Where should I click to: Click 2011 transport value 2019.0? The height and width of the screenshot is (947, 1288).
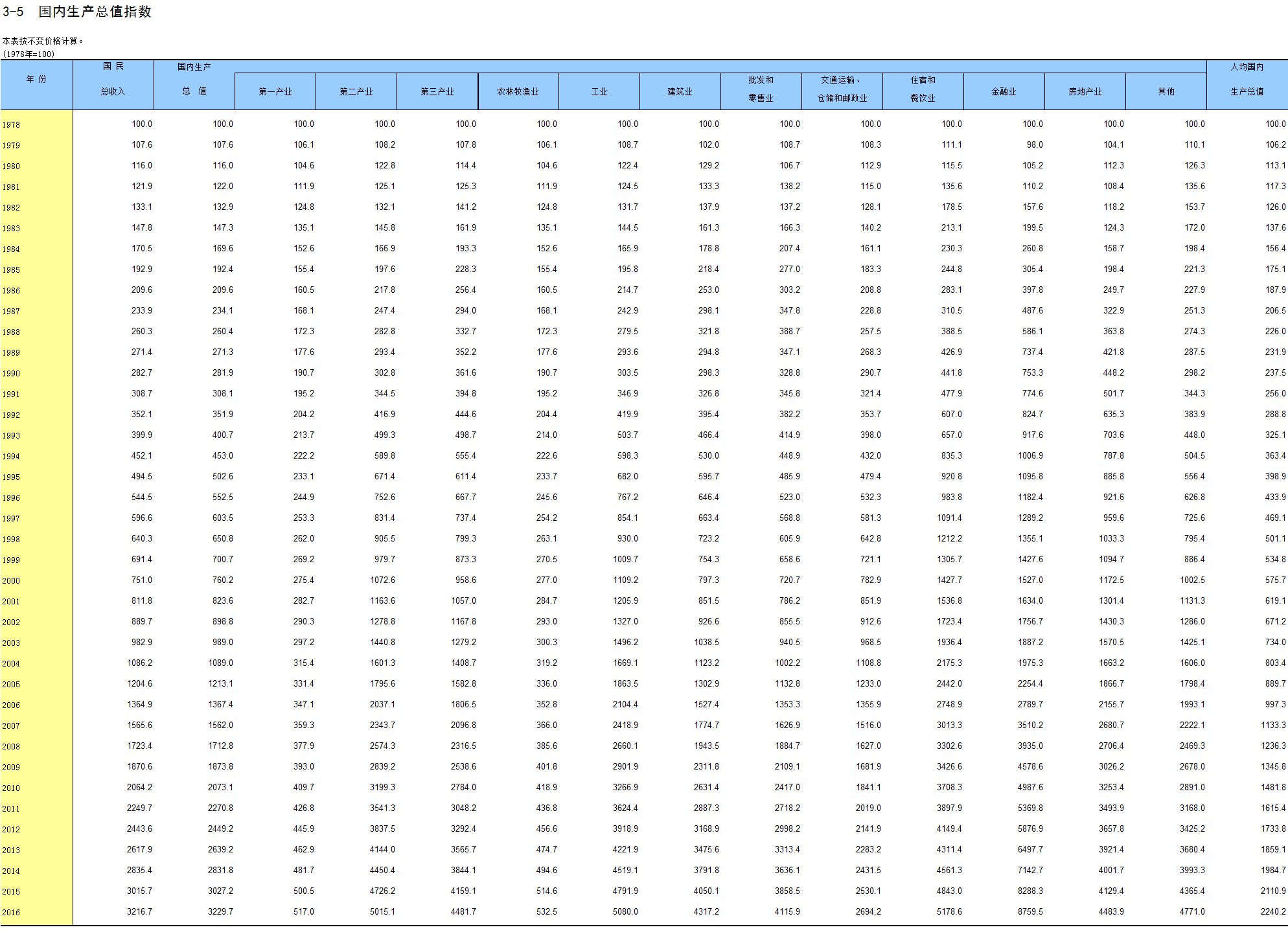[868, 808]
